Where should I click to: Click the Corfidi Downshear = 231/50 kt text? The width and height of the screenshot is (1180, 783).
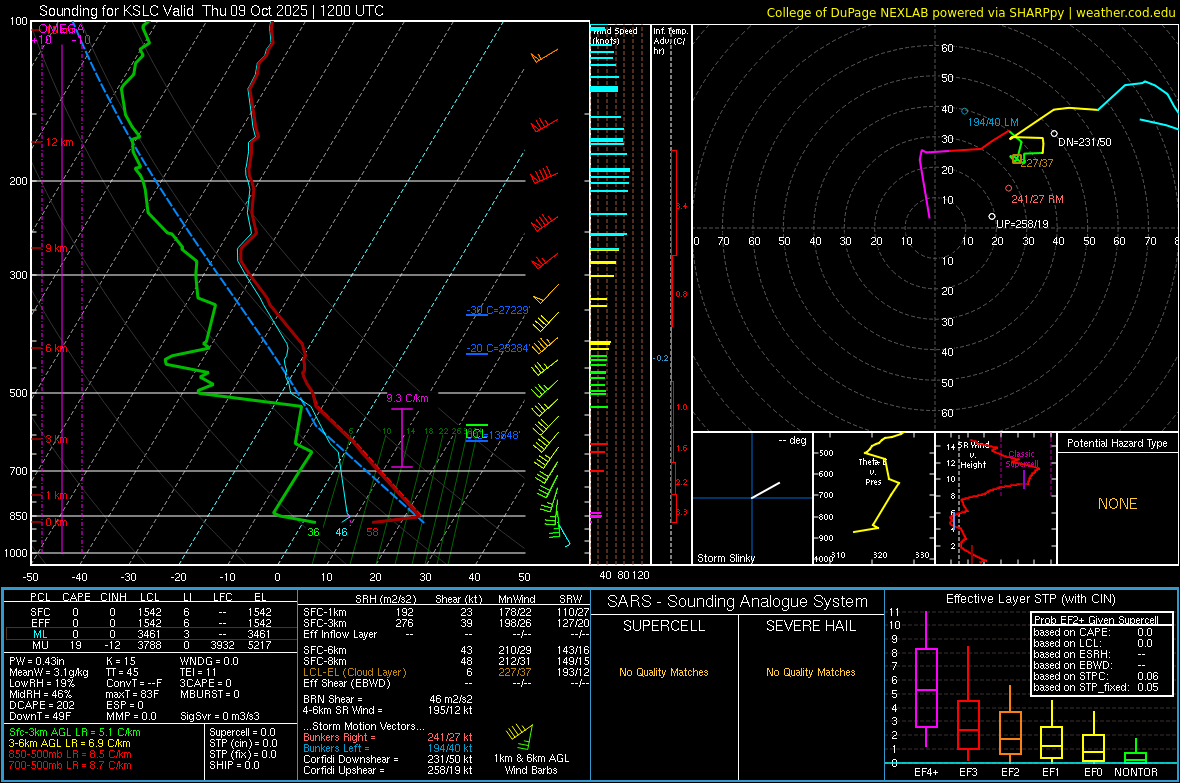[388, 759]
